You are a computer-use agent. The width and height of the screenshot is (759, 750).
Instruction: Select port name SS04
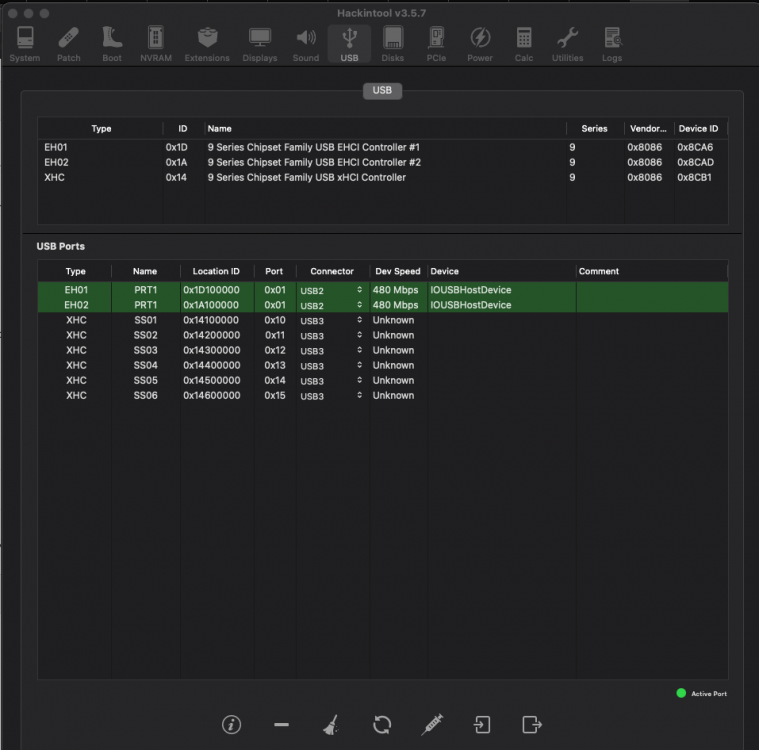145,365
